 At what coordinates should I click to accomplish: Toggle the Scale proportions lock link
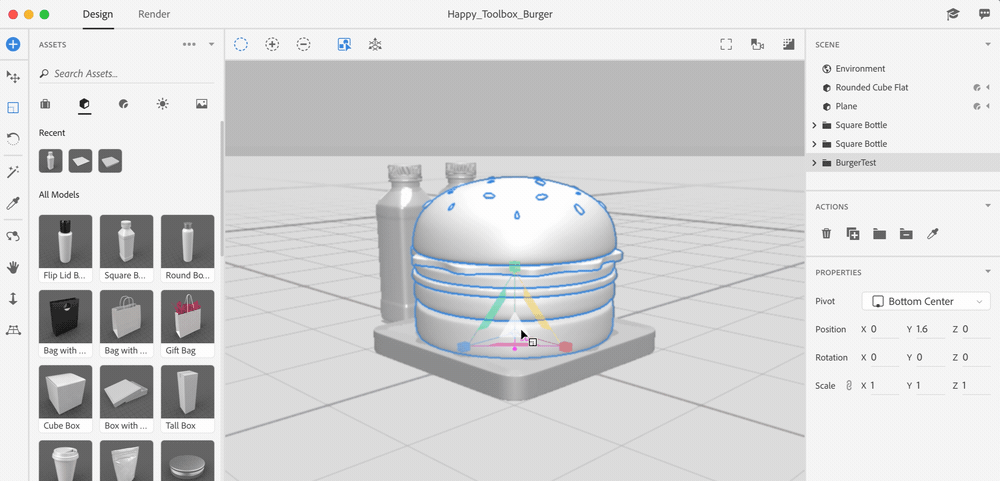click(x=848, y=385)
